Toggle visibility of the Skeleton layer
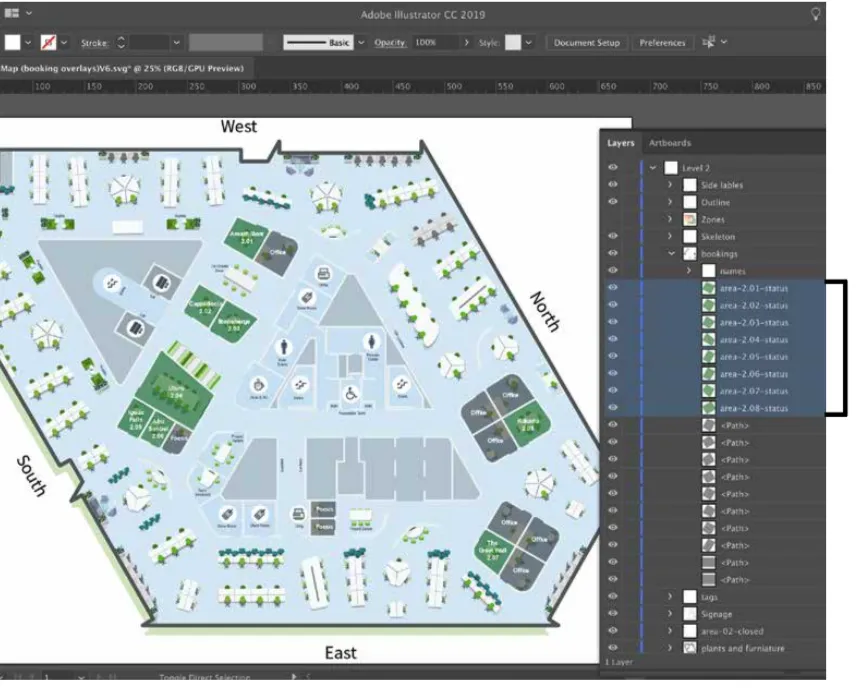858x688 pixels. (613, 237)
